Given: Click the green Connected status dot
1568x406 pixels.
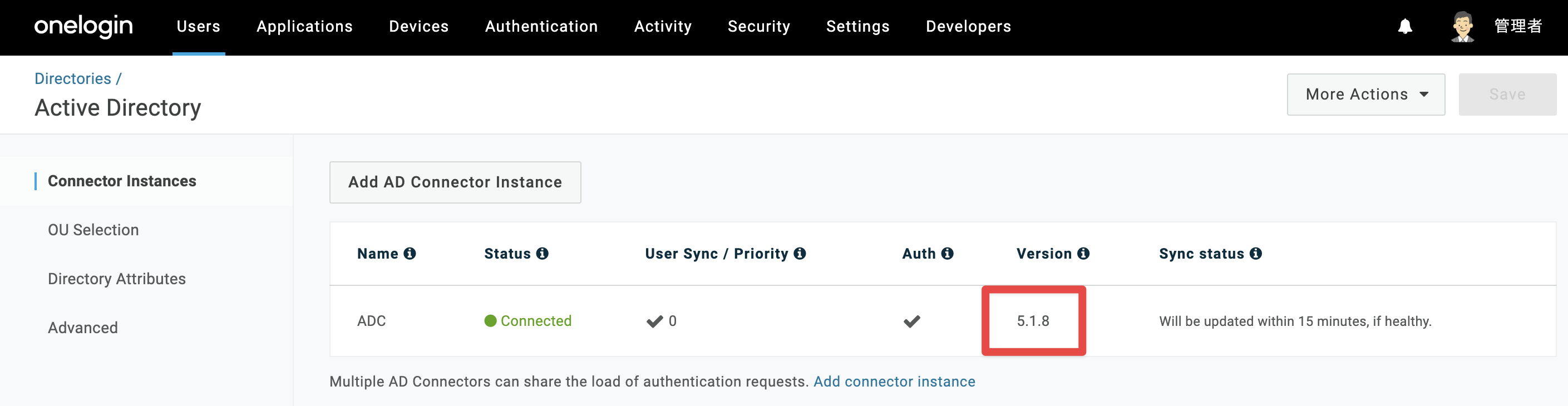Looking at the screenshot, I should pyautogui.click(x=490, y=321).
